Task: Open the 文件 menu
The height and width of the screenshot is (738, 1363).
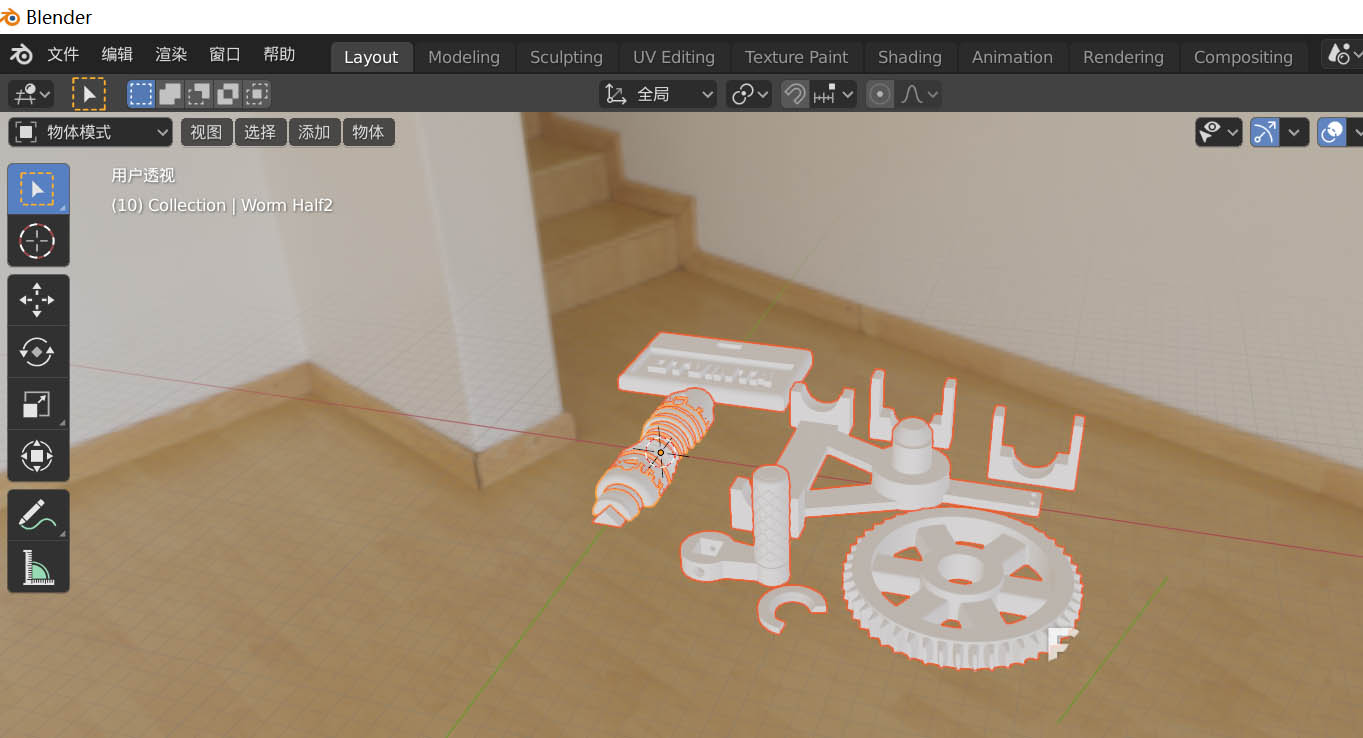Action: click(63, 54)
